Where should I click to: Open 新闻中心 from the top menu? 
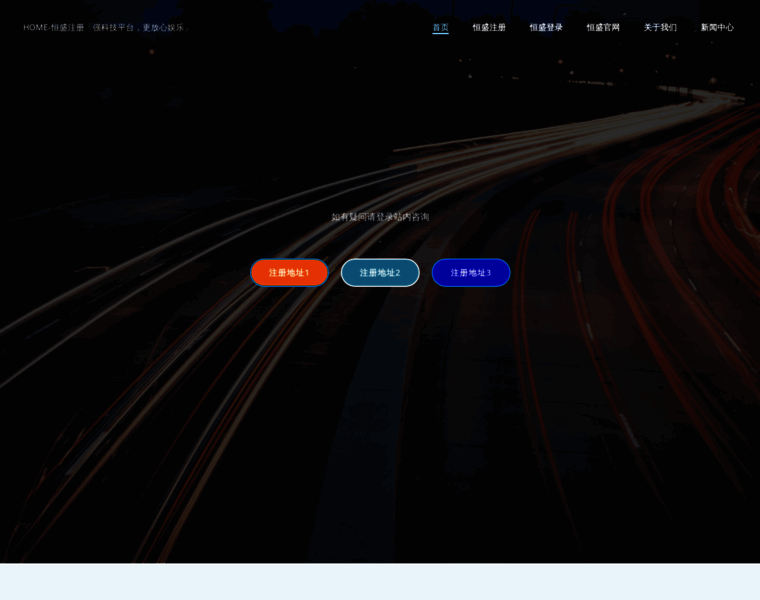click(717, 28)
